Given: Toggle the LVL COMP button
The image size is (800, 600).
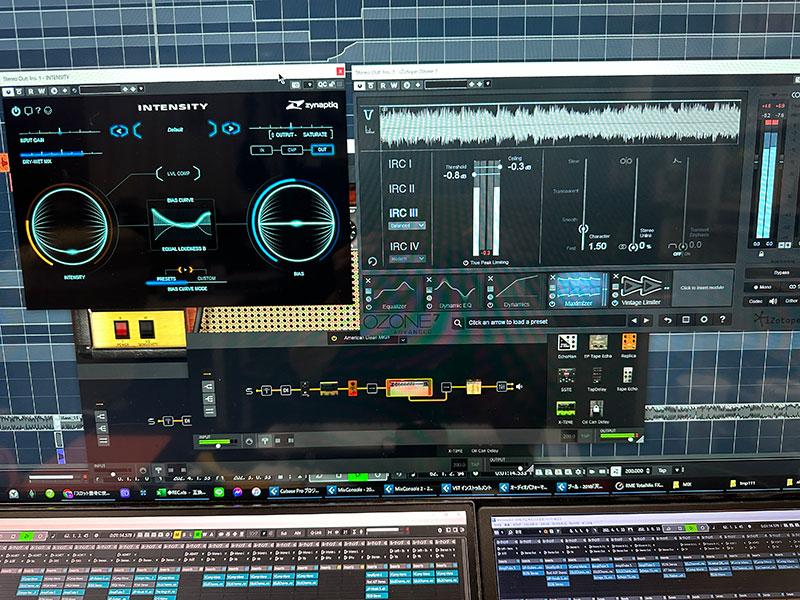Looking at the screenshot, I should click(178, 173).
